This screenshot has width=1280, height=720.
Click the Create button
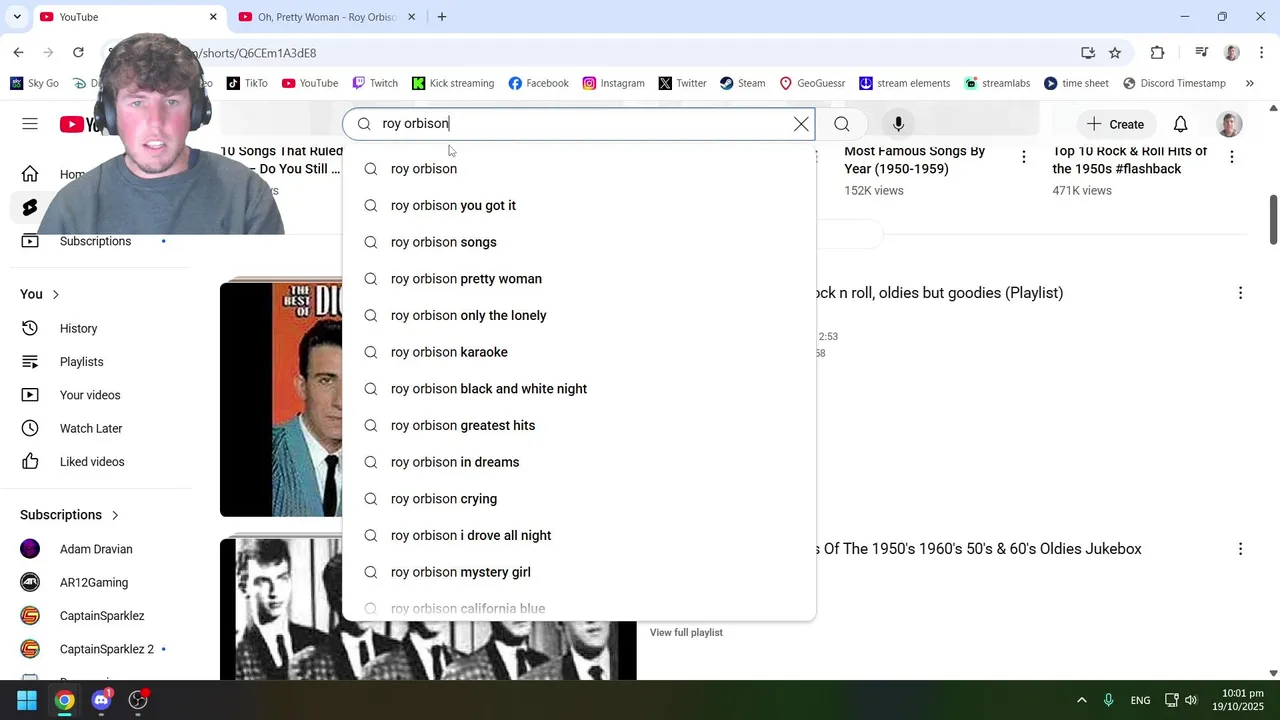tap(1115, 124)
